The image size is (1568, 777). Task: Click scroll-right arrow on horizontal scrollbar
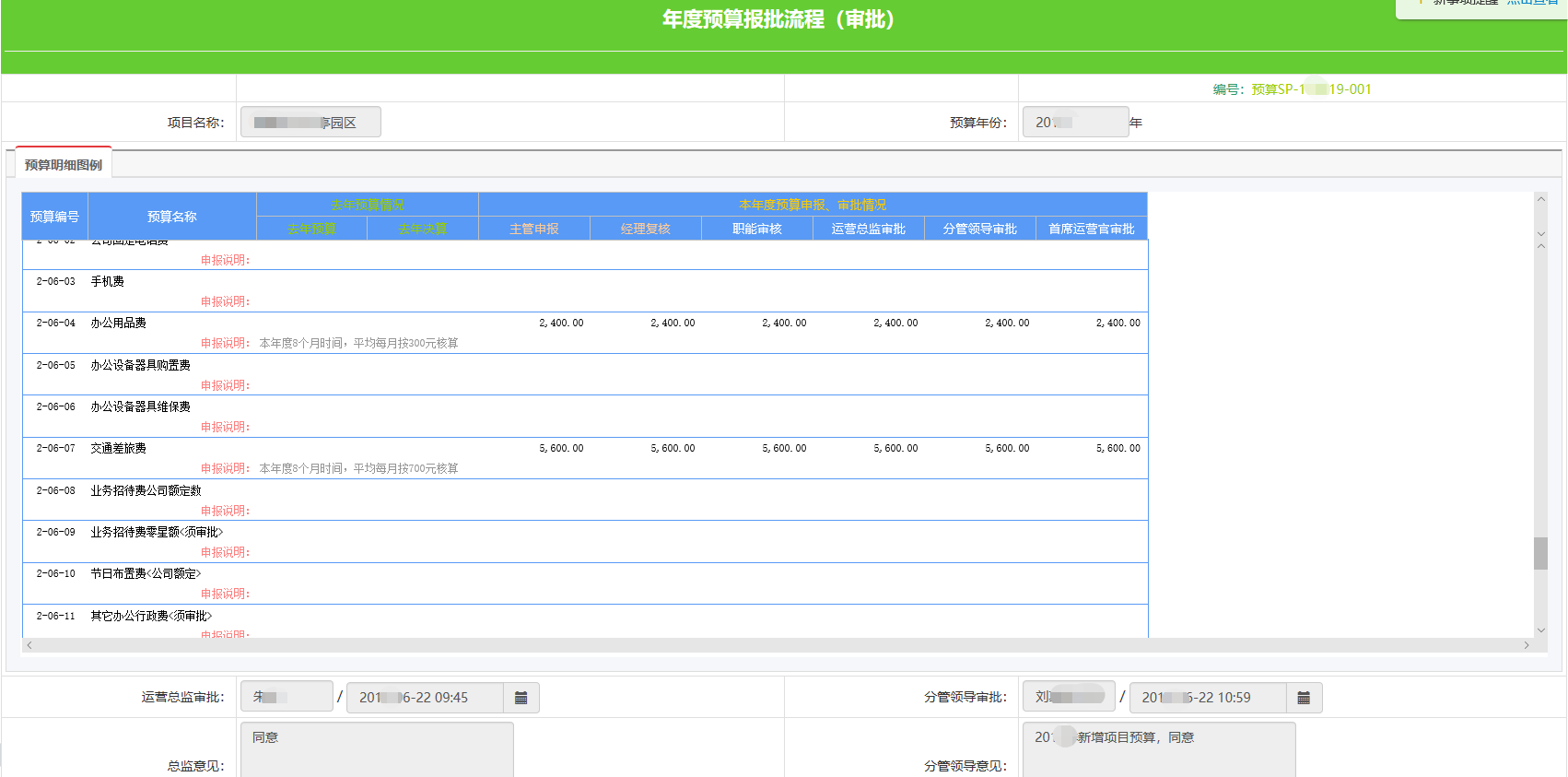click(1527, 645)
